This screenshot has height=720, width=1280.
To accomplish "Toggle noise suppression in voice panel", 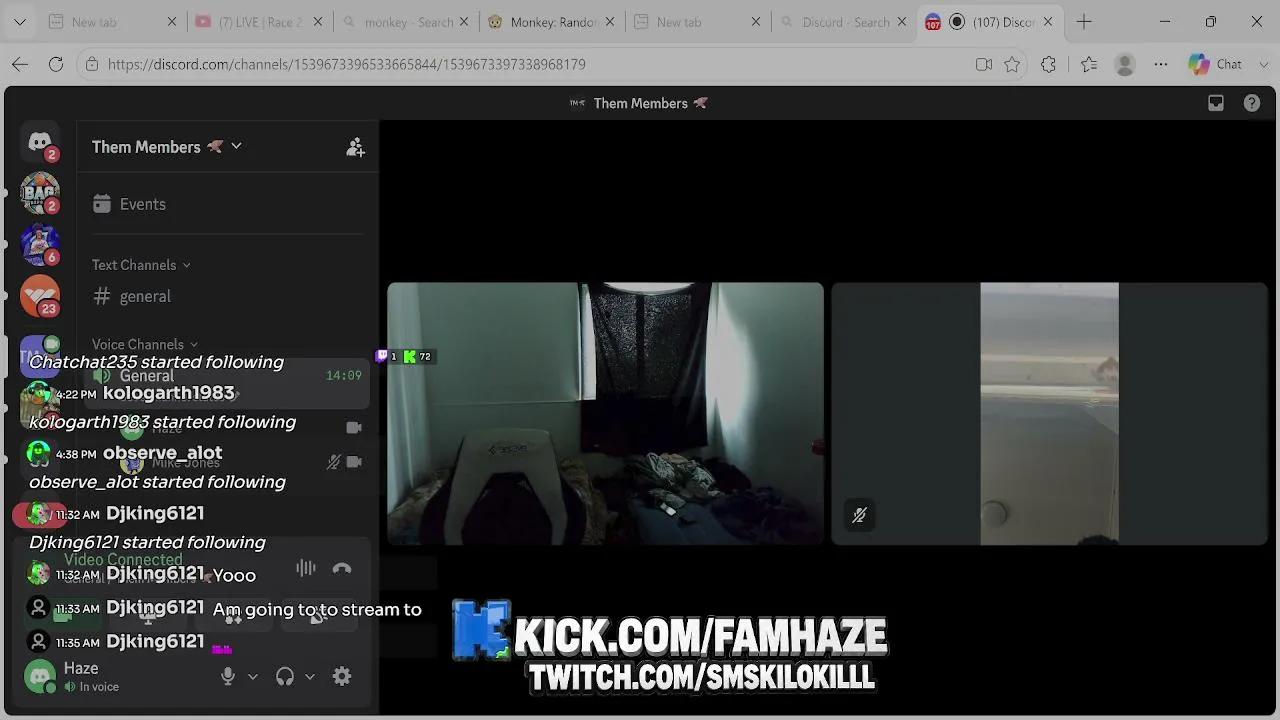I will 306,568.
